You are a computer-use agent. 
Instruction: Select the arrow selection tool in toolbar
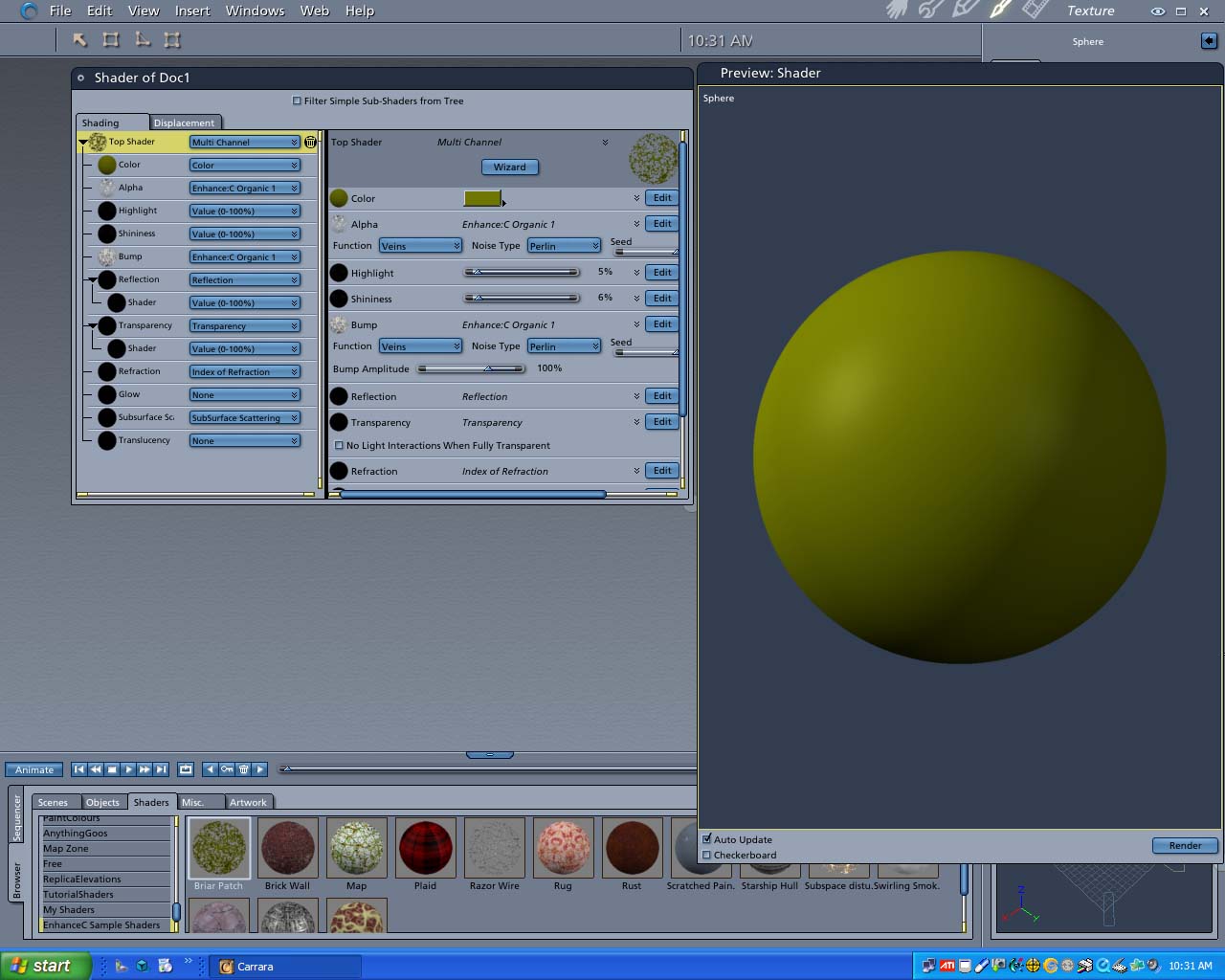click(80, 40)
